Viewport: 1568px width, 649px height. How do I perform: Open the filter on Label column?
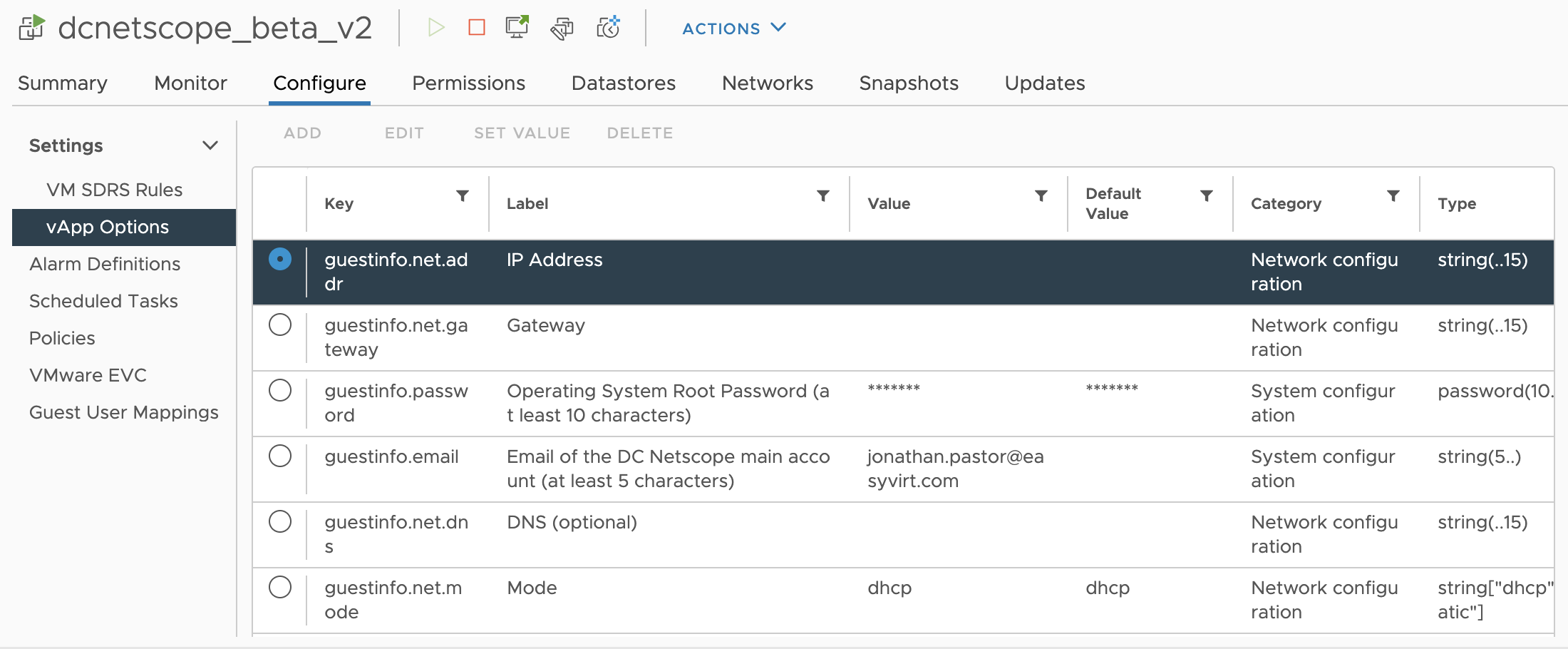[823, 196]
